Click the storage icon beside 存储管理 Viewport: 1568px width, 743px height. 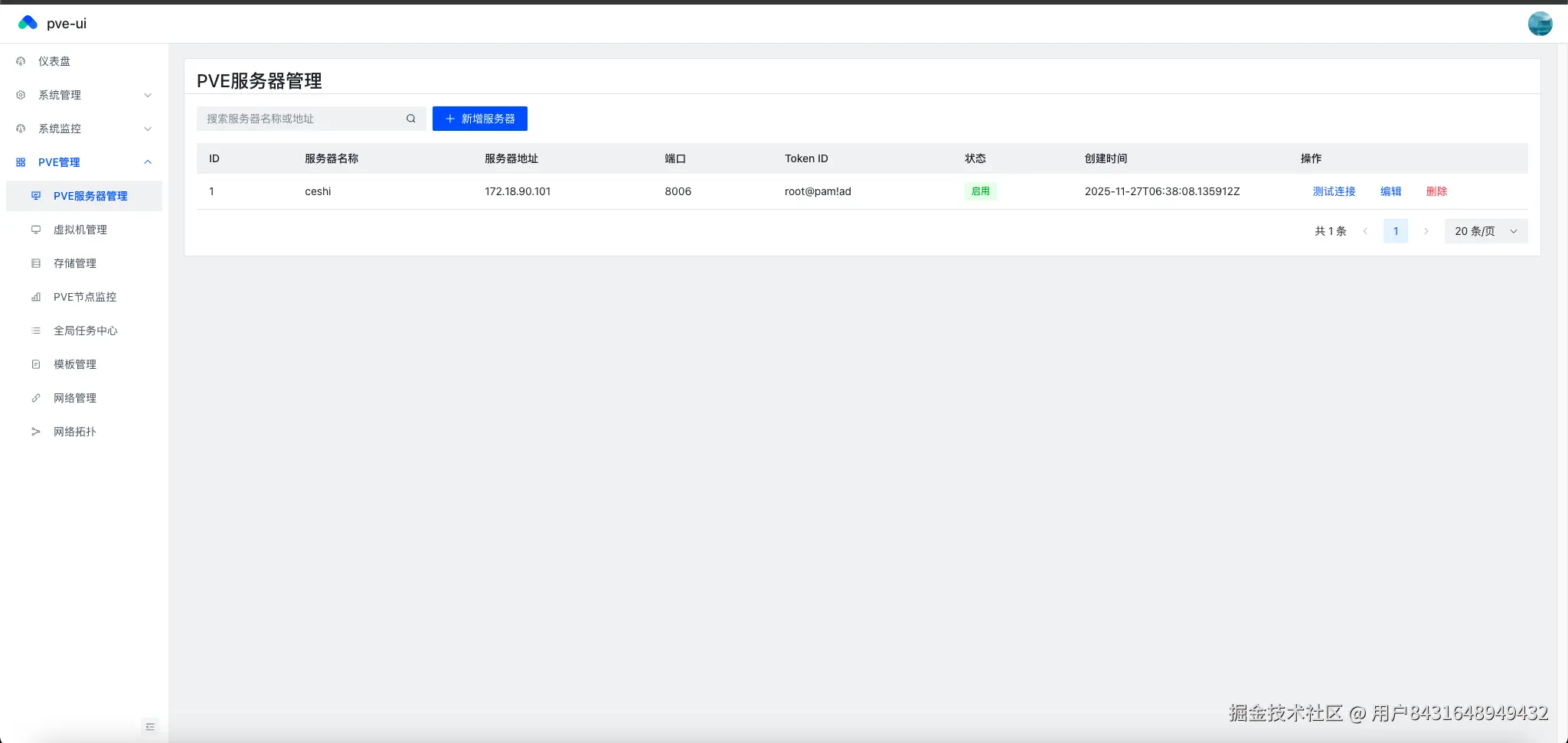[36, 263]
